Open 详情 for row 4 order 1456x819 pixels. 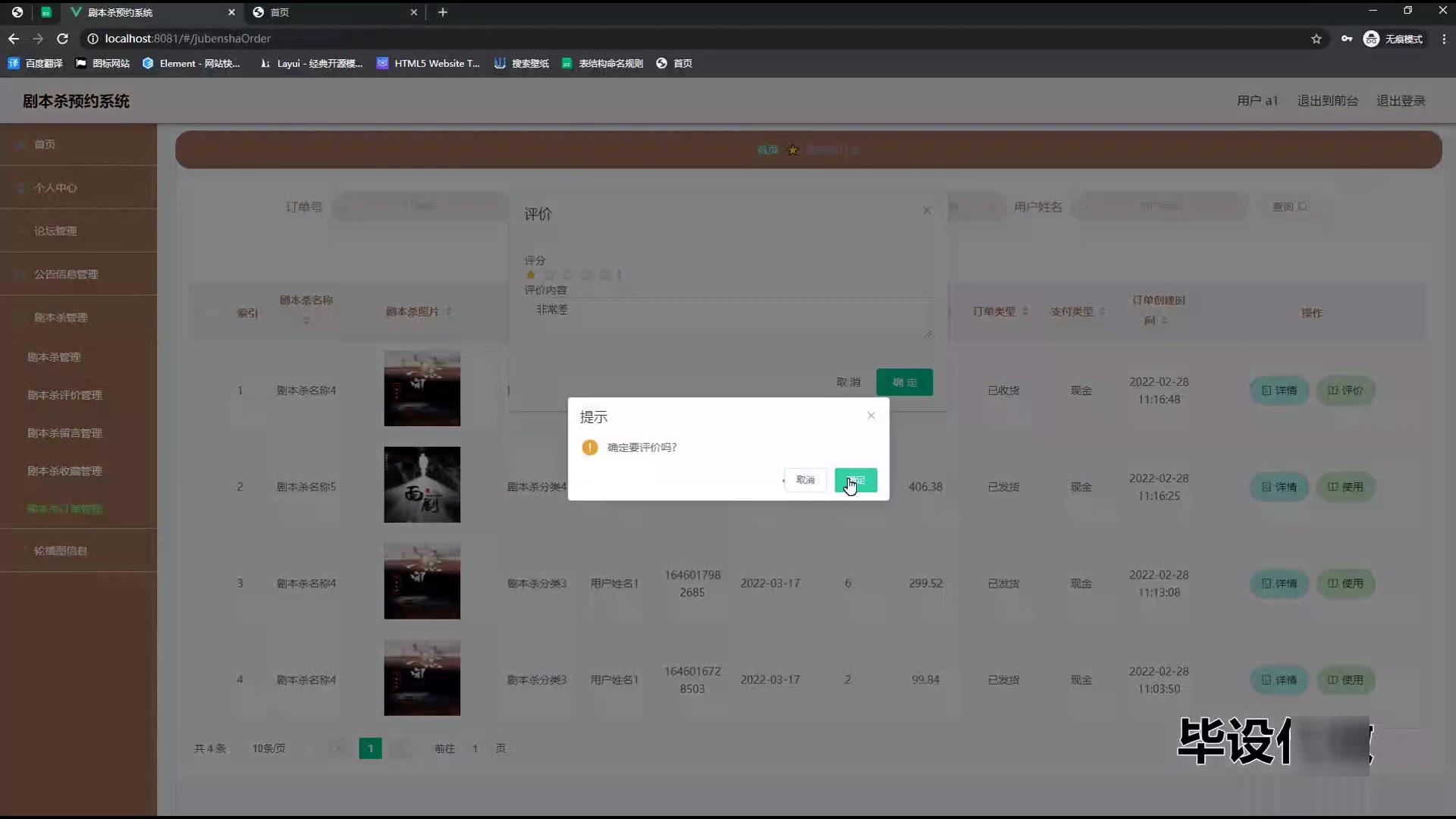tap(1279, 679)
